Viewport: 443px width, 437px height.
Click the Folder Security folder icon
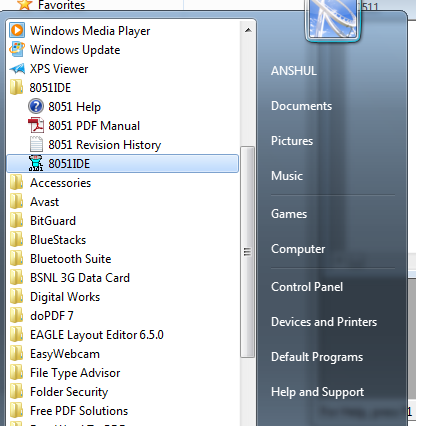pyautogui.click(x=16, y=391)
